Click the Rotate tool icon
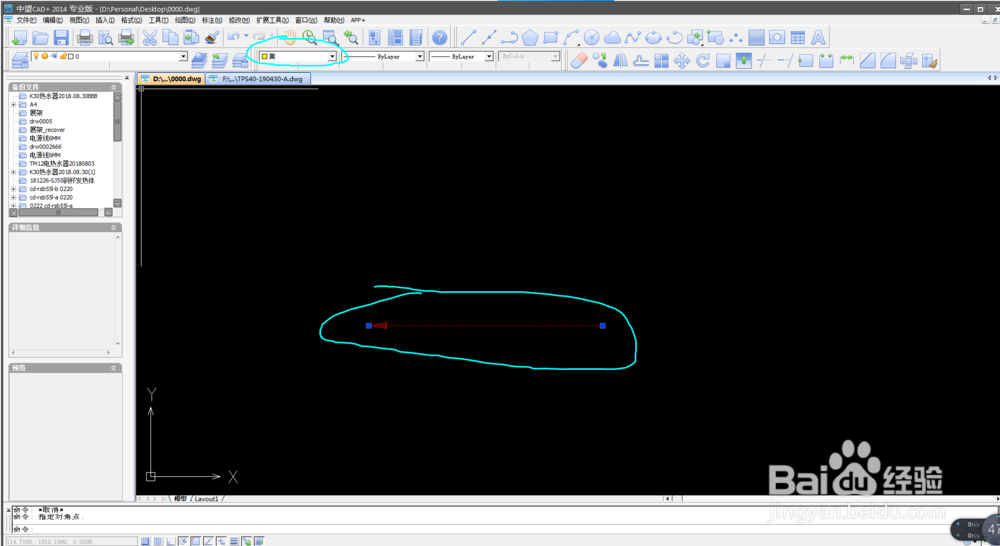This screenshot has height=546, width=1000. (x=703, y=61)
